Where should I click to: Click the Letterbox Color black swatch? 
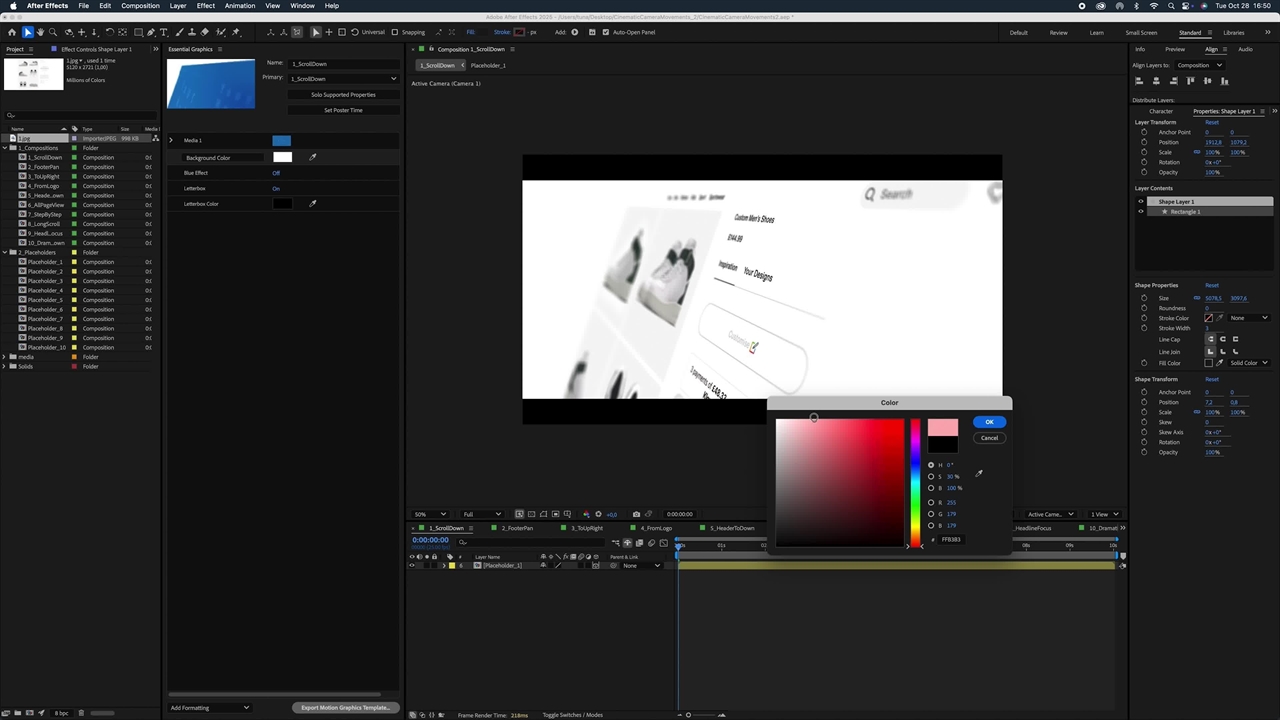(282, 204)
